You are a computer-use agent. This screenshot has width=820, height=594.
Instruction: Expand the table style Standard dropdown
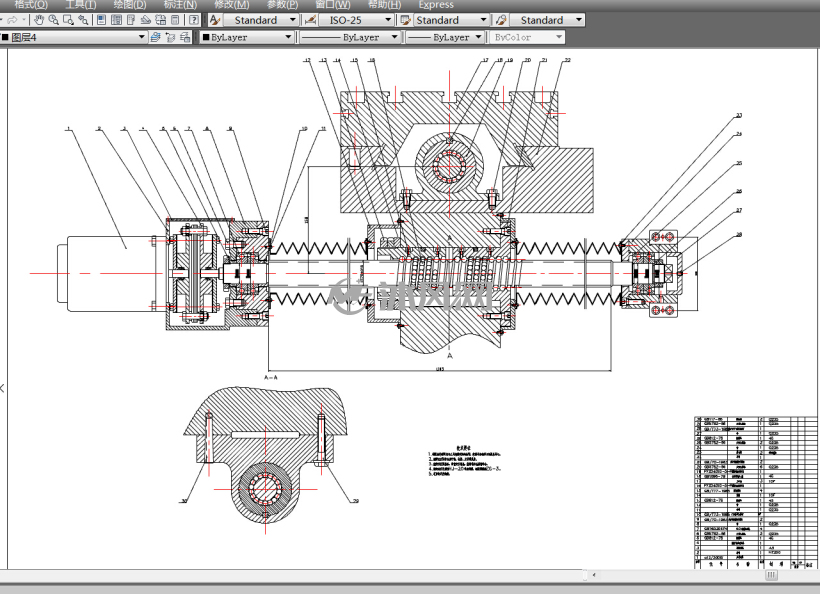coord(451,20)
